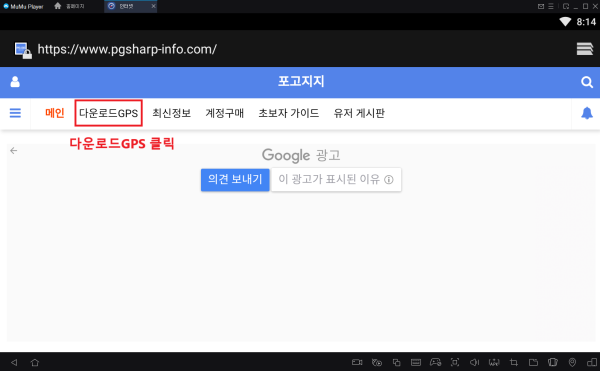Click the browser tabs menu icon next to URL
This screenshot has height=371, width=600.
pos(584,49)
